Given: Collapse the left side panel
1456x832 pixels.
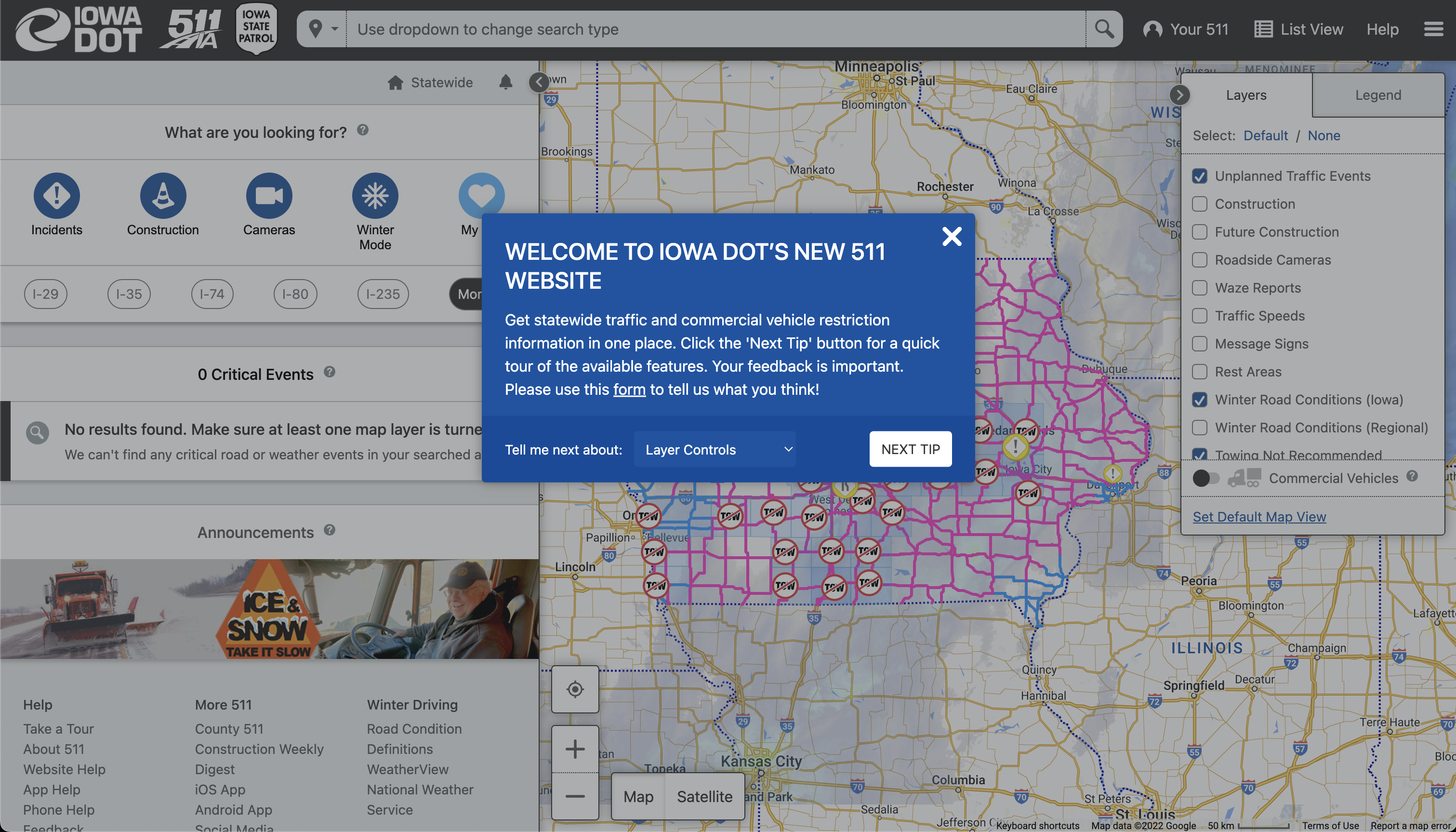Looking at the screenshot, I should tap(539, 82).
